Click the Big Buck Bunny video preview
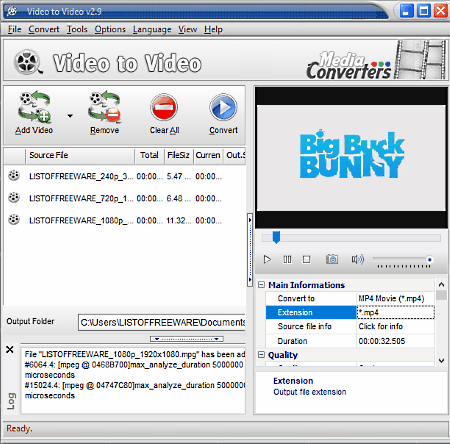The height and width of the screenshot is (444, 450). tap(351, 157)
